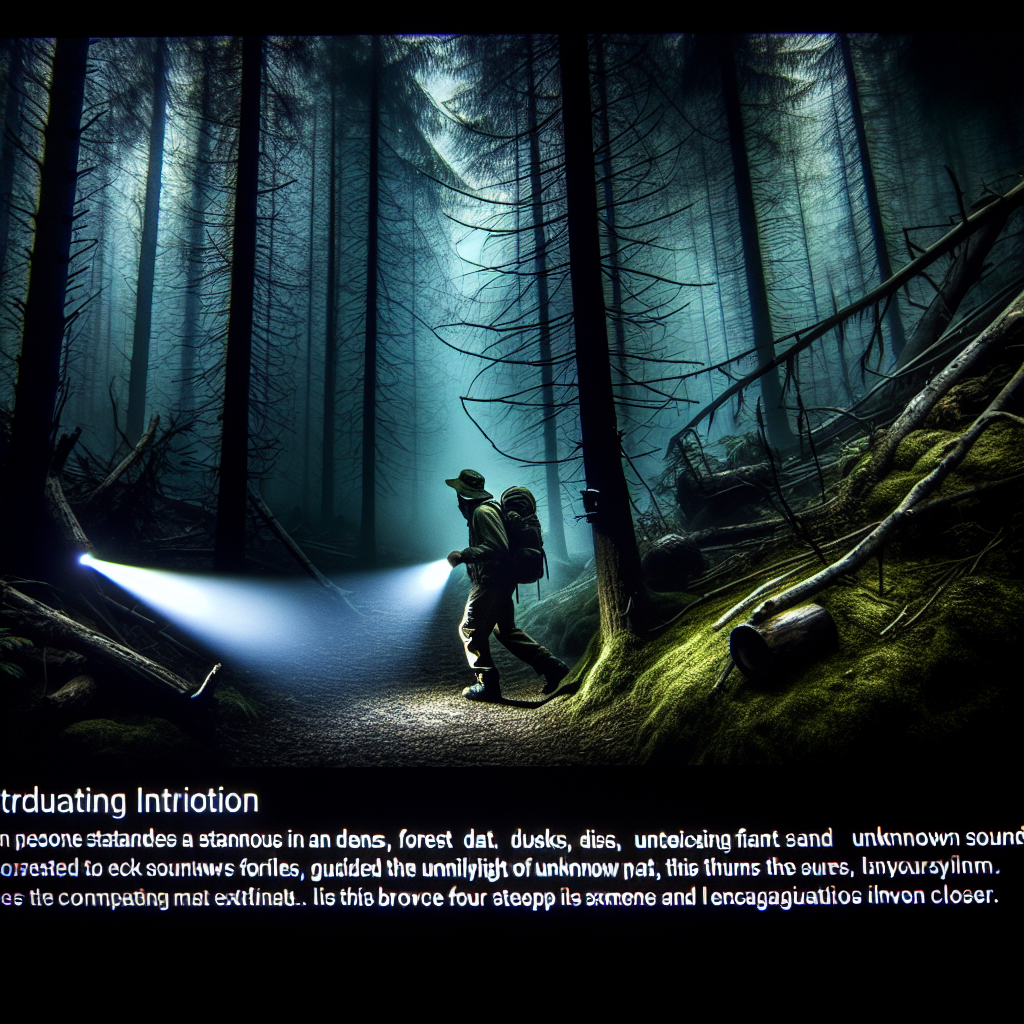1024x1024 pixels.
Task: Select the cut log on mossy slope
Action: tap(783, 639)
